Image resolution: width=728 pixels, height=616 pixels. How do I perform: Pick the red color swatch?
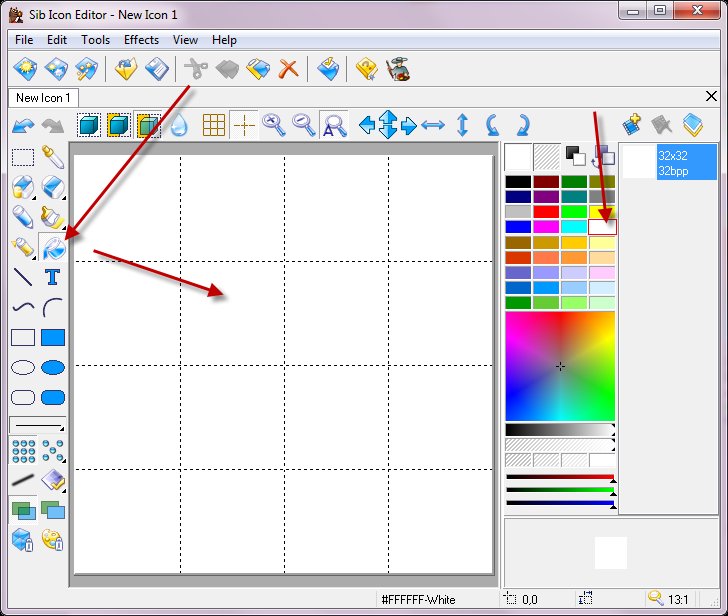tap(544, 212)
